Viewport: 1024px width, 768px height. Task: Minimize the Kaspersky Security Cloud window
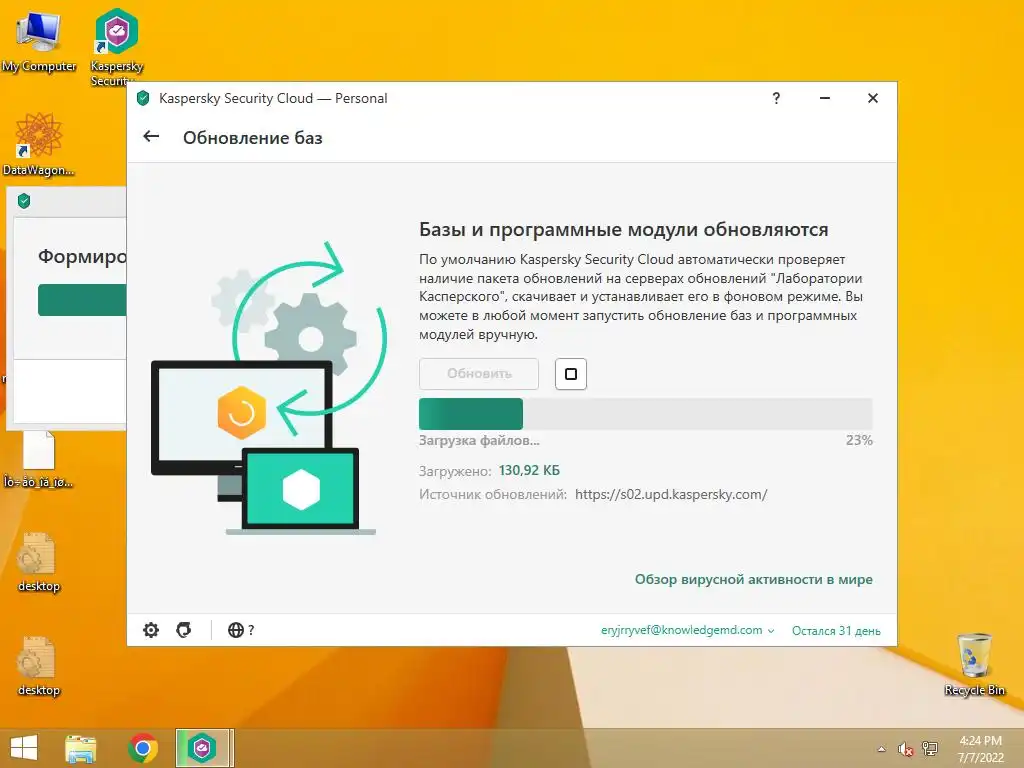point(825,98)
